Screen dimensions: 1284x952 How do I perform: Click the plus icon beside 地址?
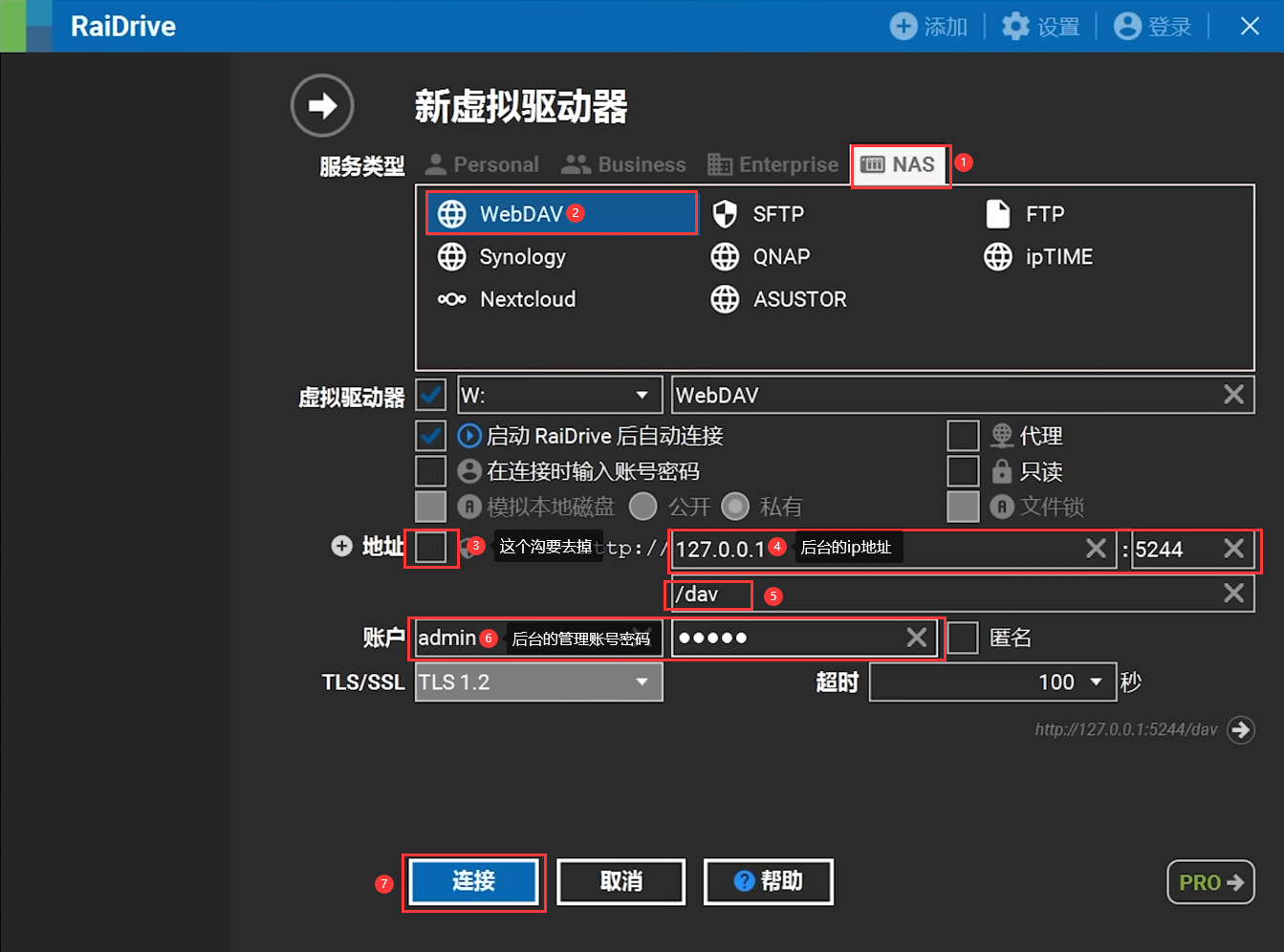click(341, 546)
